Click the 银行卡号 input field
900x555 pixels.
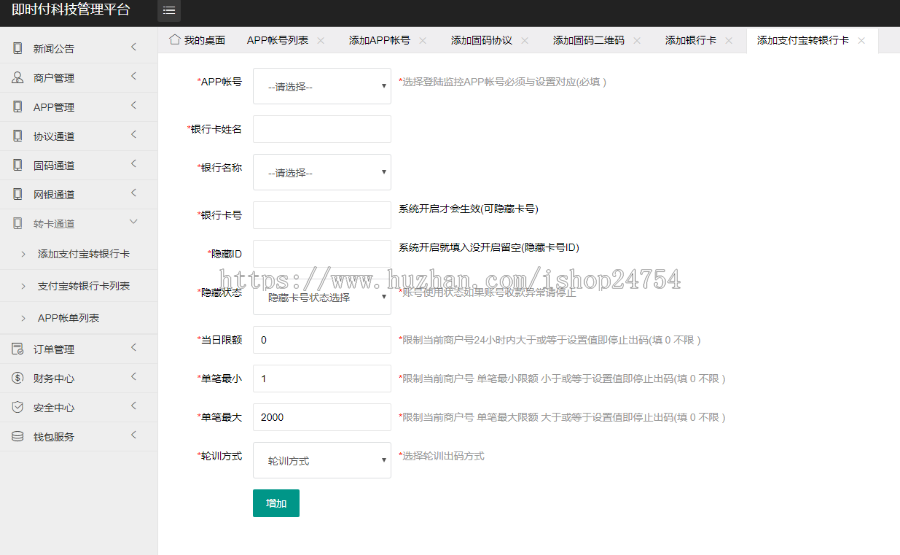(322, 215)
